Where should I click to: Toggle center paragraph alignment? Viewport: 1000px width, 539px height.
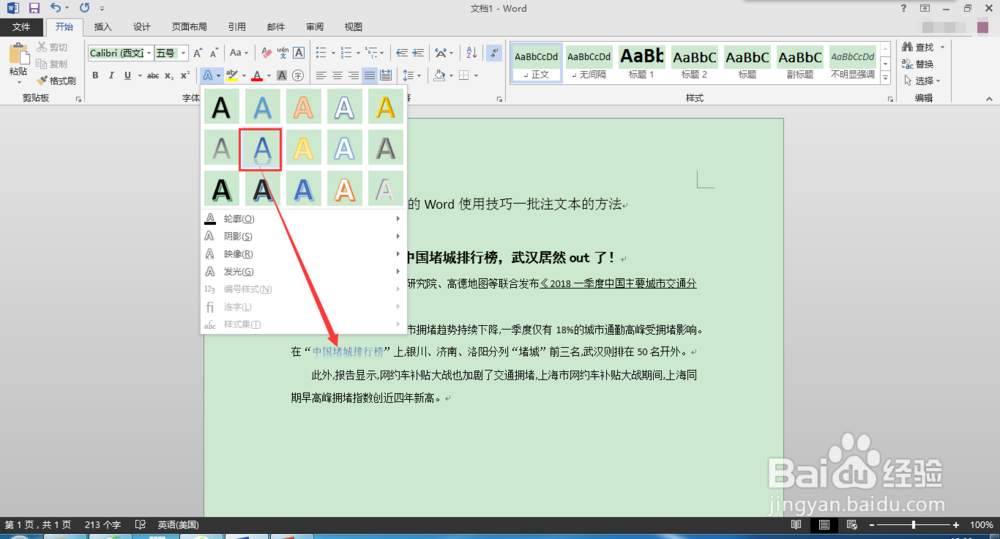click(x=337, y=75)
